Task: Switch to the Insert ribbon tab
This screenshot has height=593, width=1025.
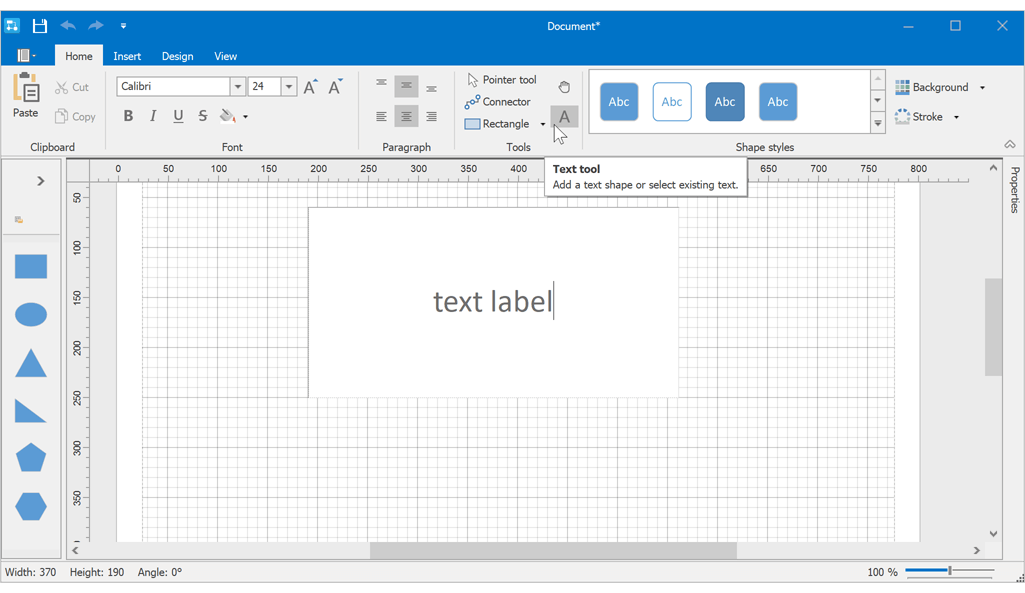Action: pyautogui.click(x=127, y=56)
